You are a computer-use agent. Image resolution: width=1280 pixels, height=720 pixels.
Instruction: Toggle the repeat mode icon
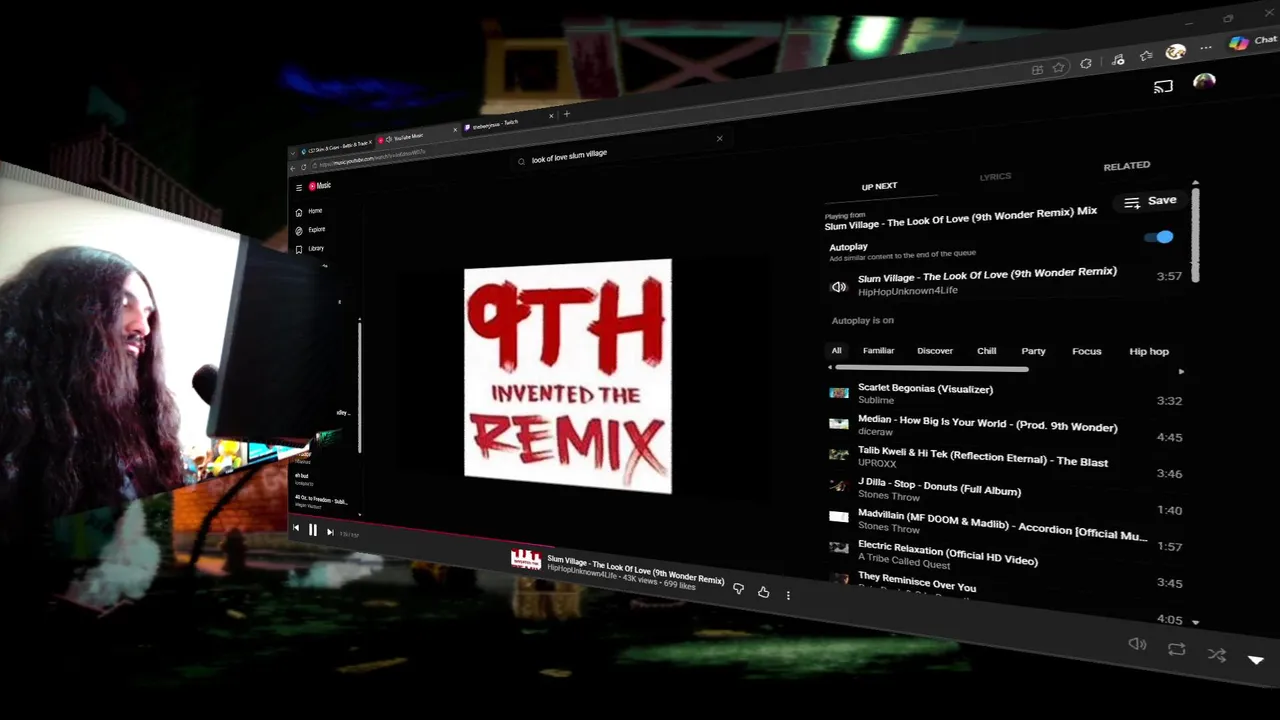(1177, 649)
